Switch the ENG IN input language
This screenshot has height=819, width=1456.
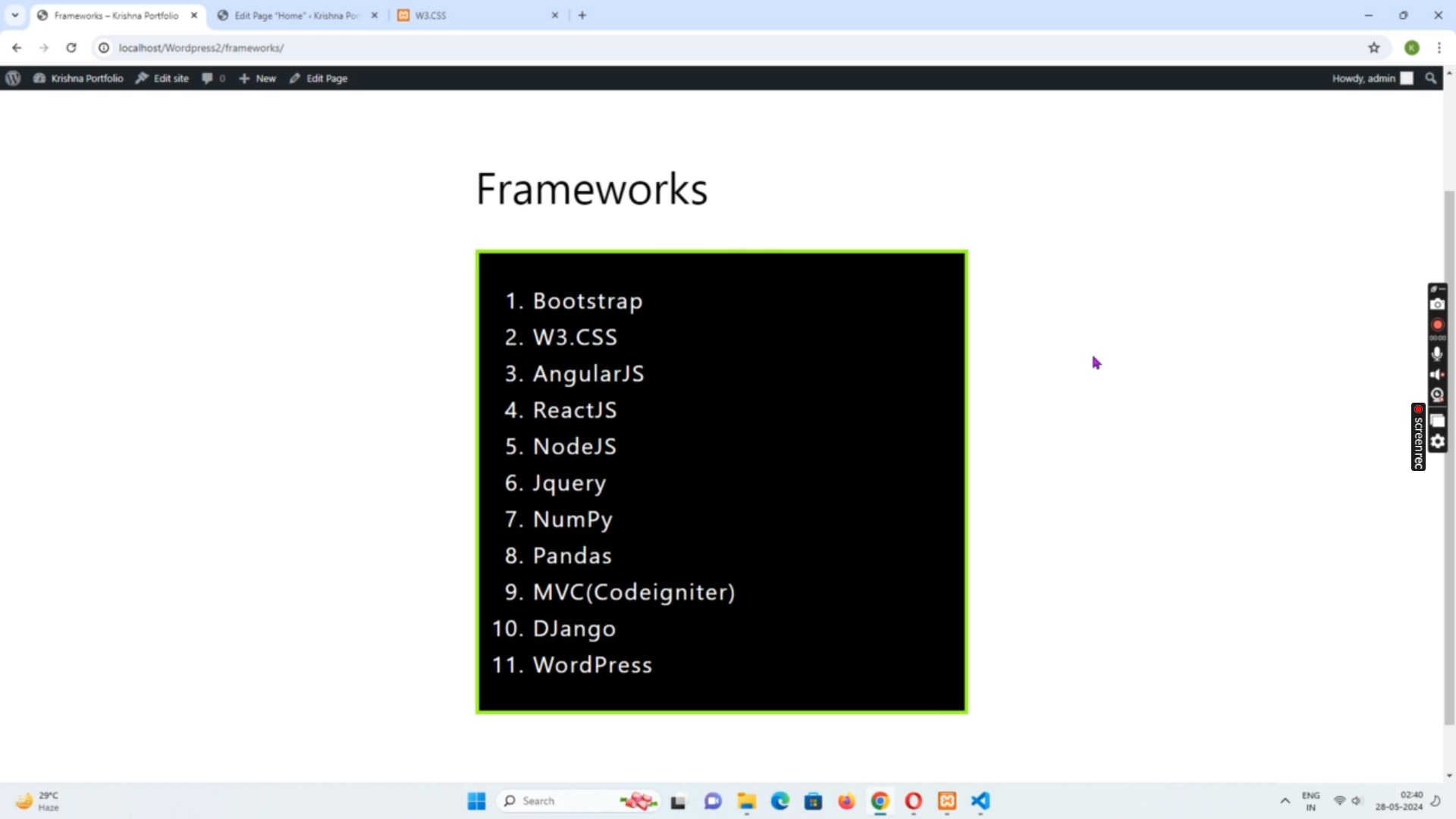coord(1310,801)
